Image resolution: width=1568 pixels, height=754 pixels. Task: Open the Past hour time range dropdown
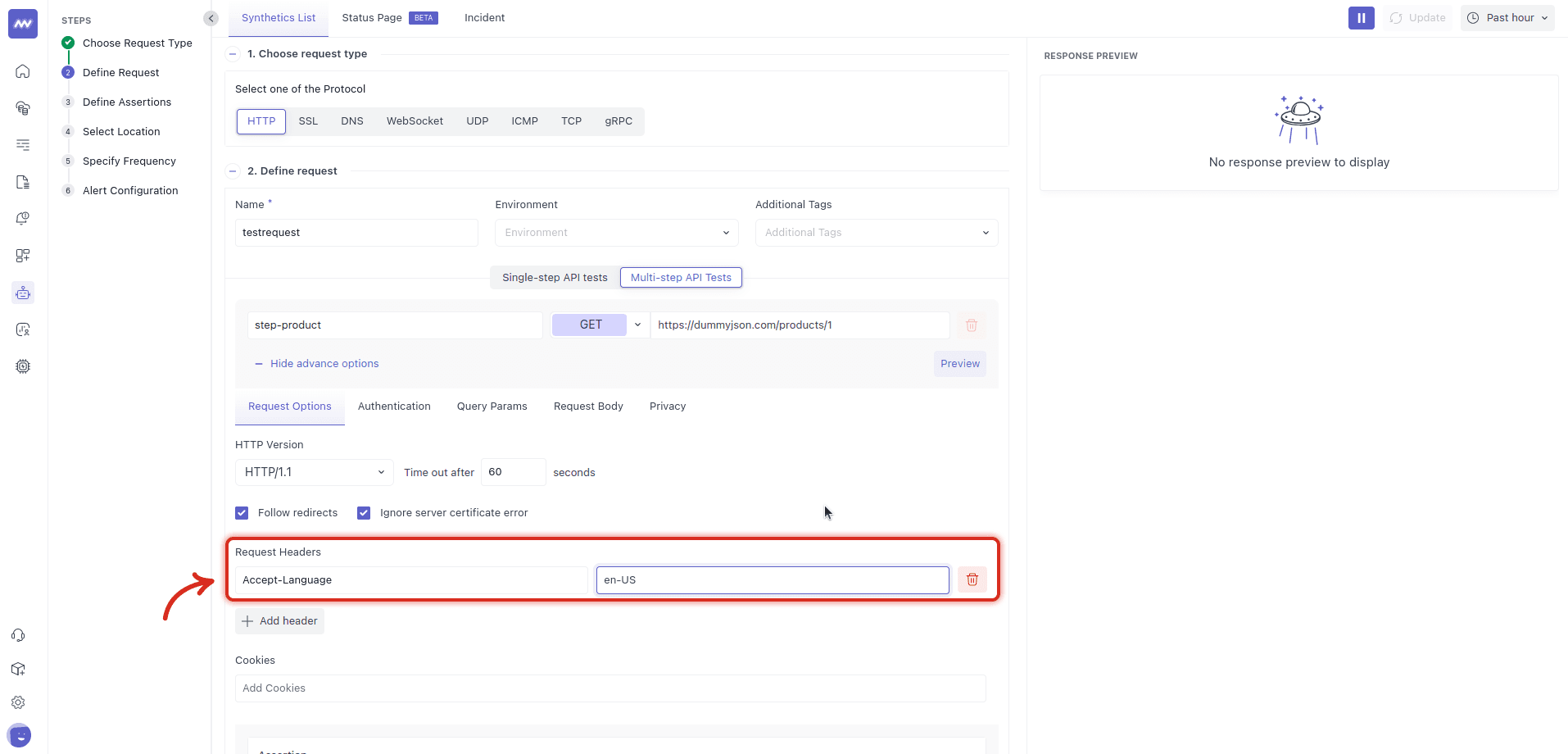coord(1507,18)
